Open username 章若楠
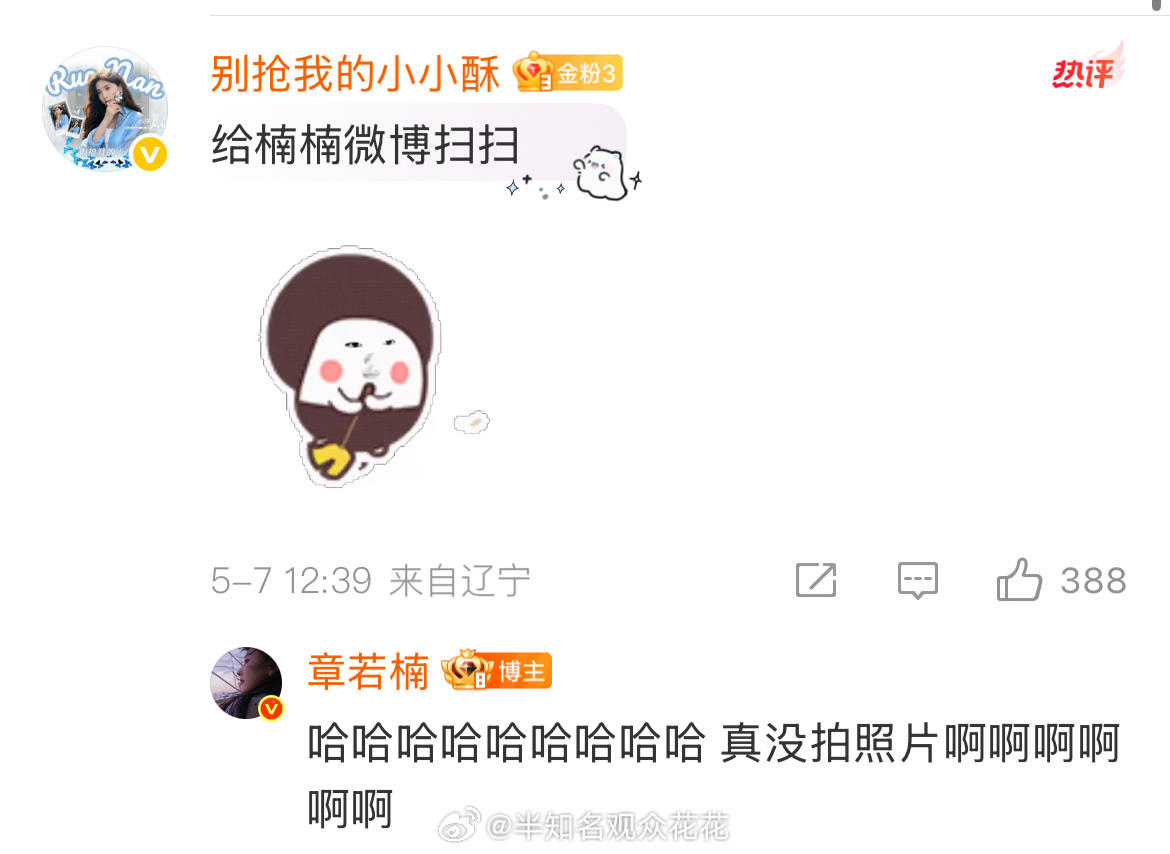This screenshot has height=854, width=1170. pos(369,671)
